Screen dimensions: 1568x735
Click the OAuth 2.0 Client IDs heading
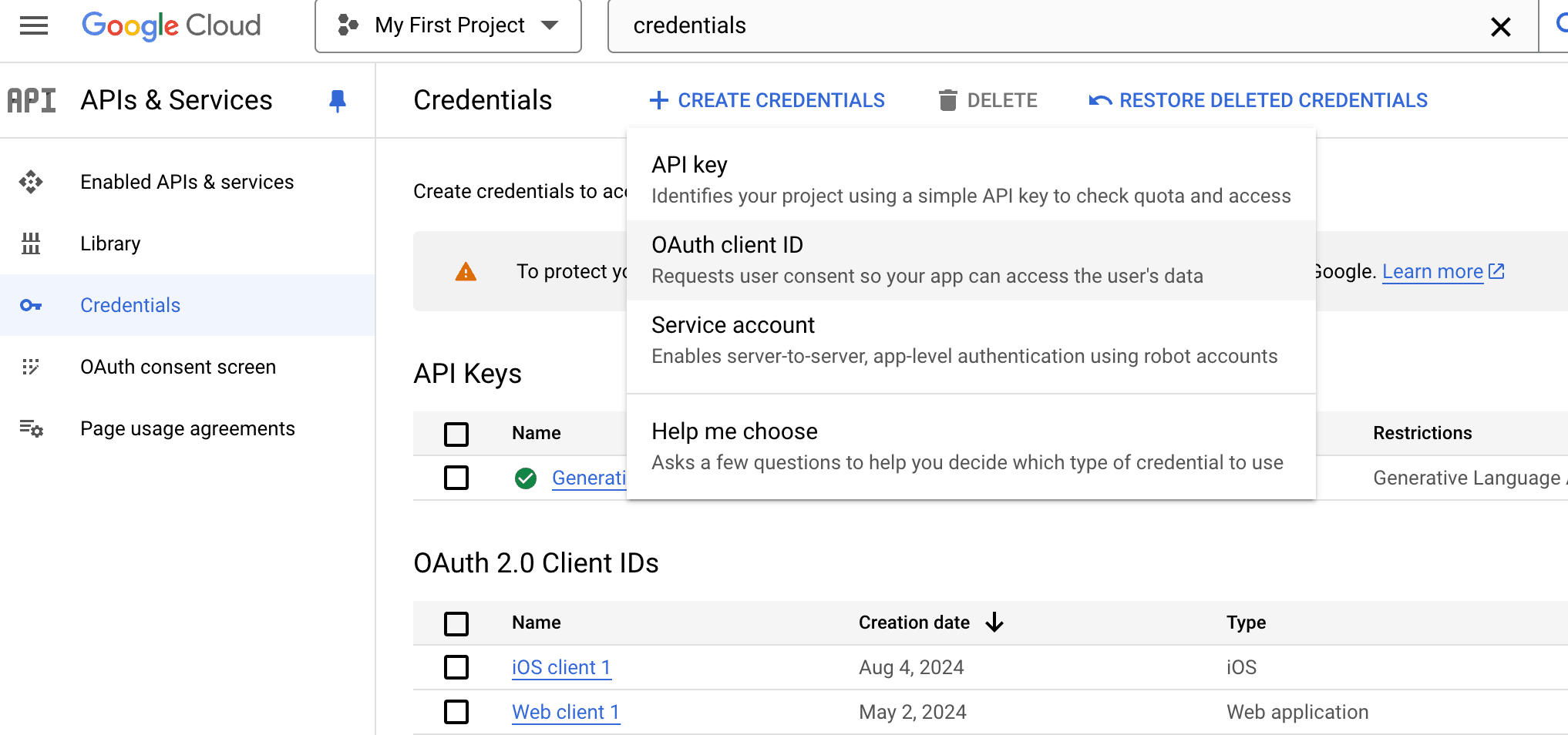(x=536, y=563)
